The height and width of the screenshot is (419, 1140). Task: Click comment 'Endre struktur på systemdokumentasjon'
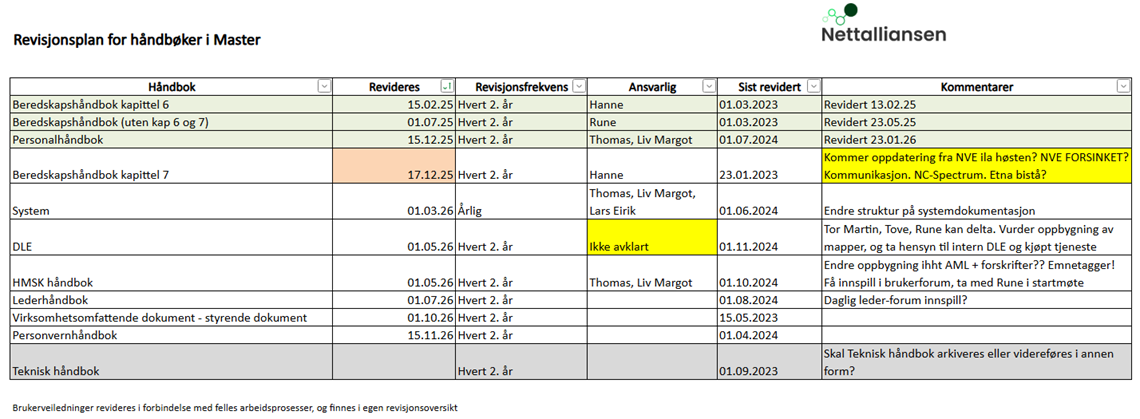click(x=976, y=201)
